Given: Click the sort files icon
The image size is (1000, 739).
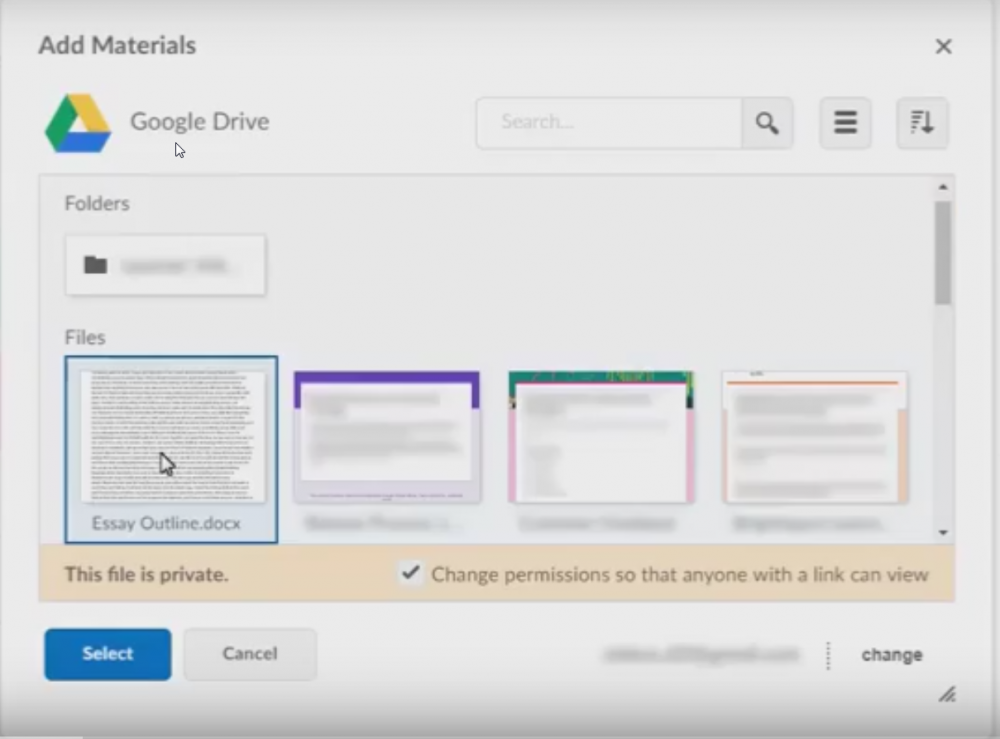Looking at the screenshot, I should pos(921,122).
